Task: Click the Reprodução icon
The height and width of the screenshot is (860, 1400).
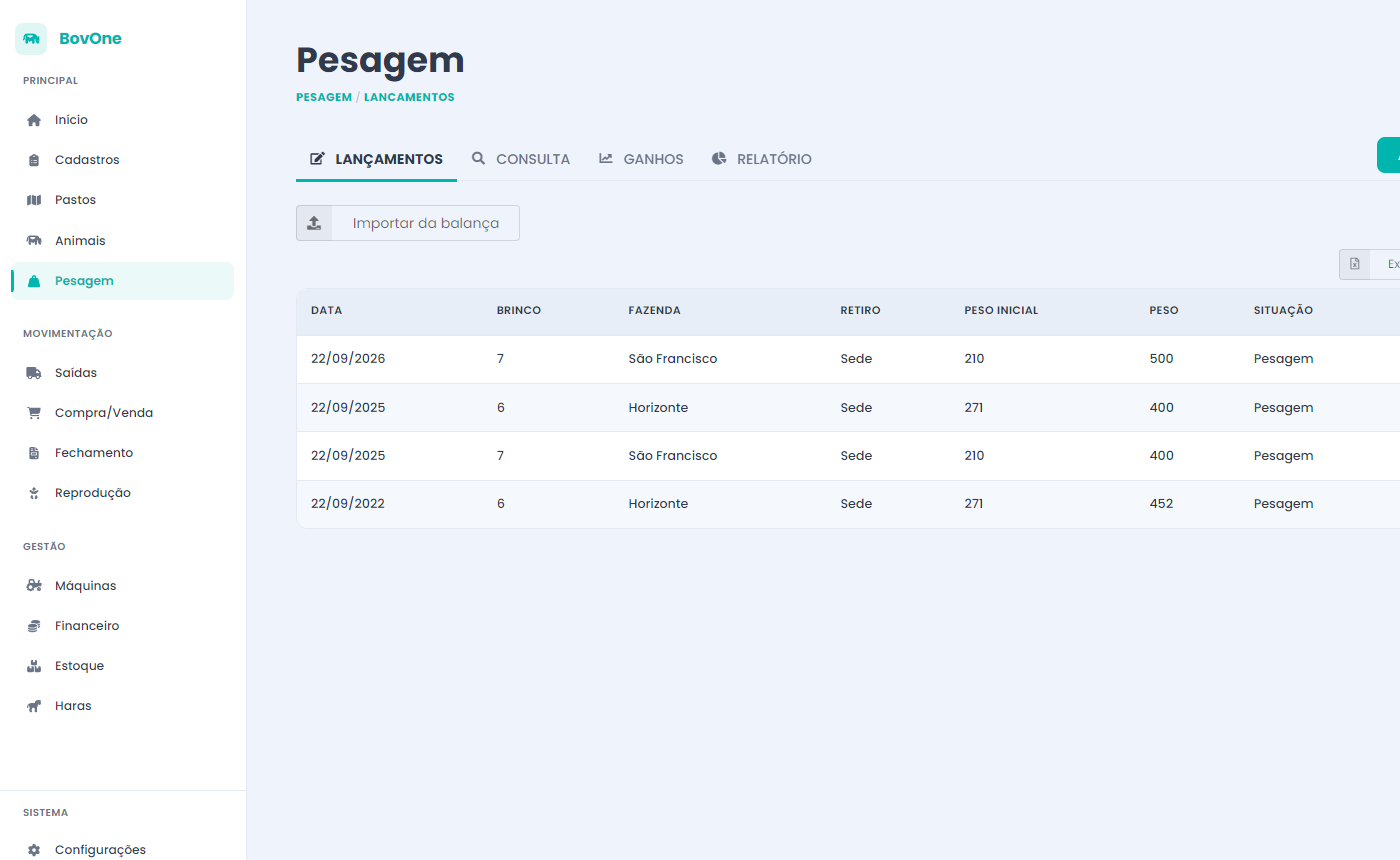Action: pos(34,493)
